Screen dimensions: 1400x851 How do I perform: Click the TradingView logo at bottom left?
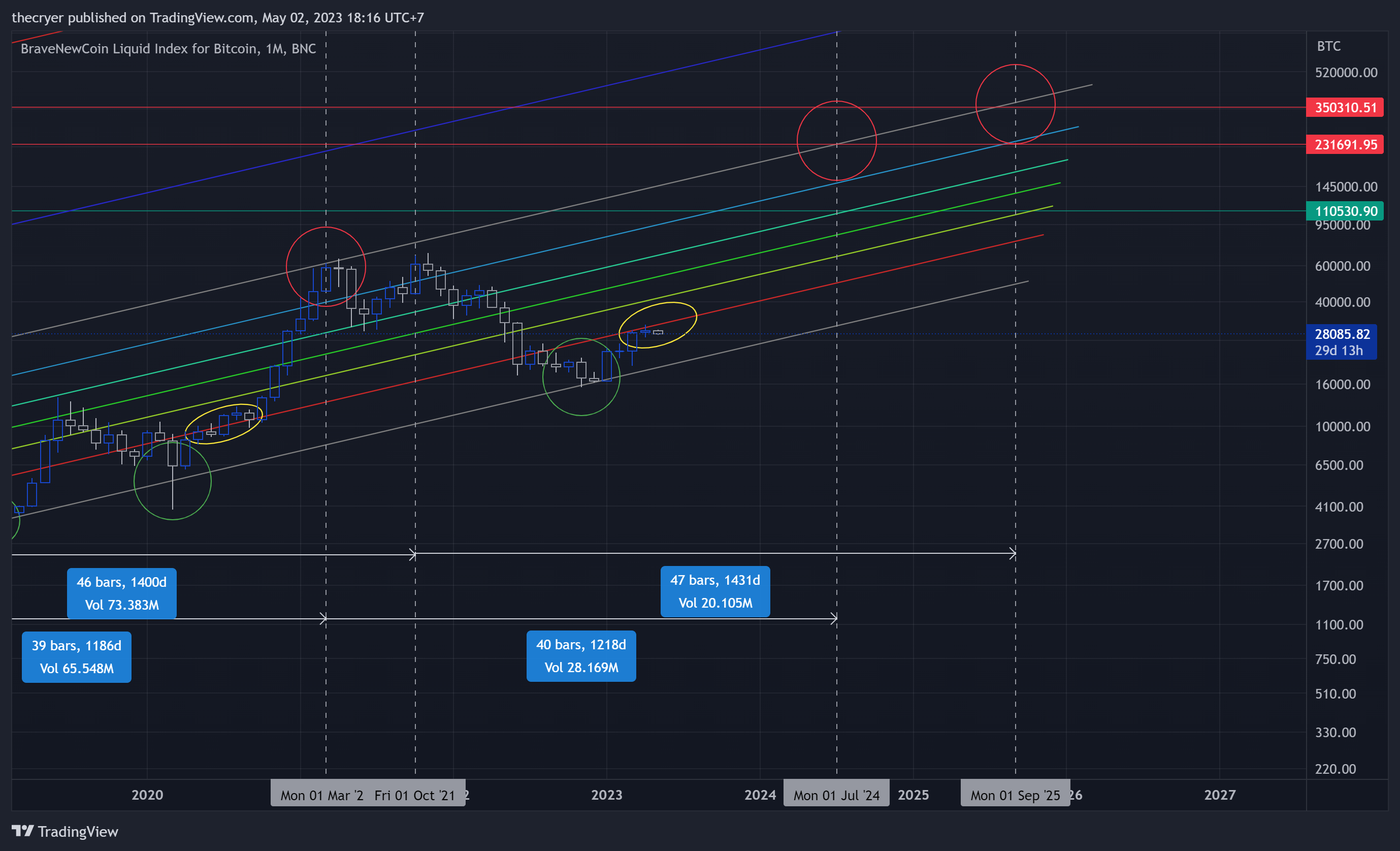tap(65, 831)
